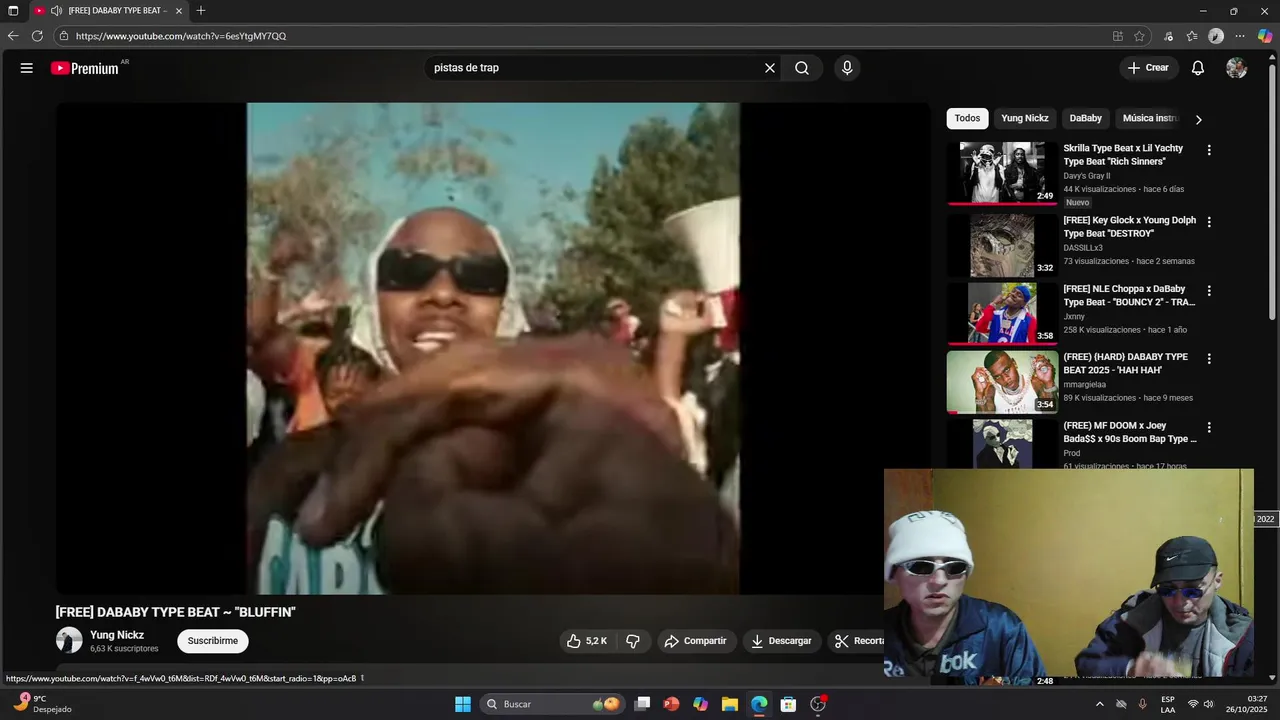Open the apps split-screen icon in address bar

pos(1118,36)
